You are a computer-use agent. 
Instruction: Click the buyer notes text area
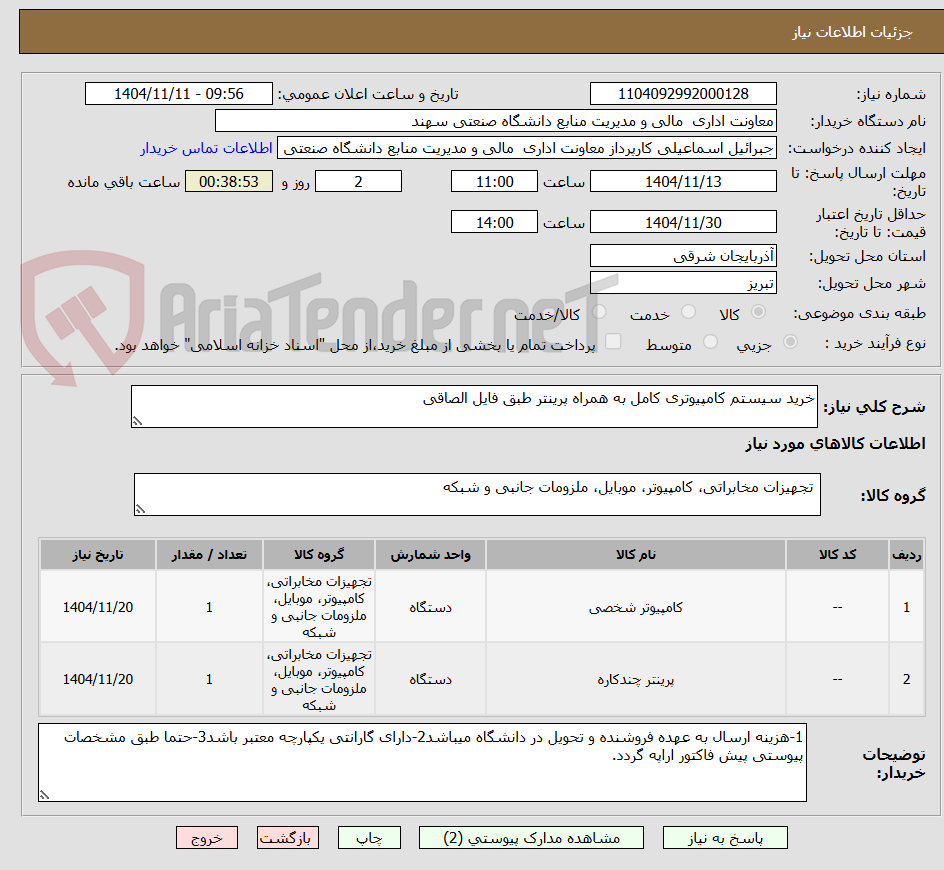click(x=422, y=762)
